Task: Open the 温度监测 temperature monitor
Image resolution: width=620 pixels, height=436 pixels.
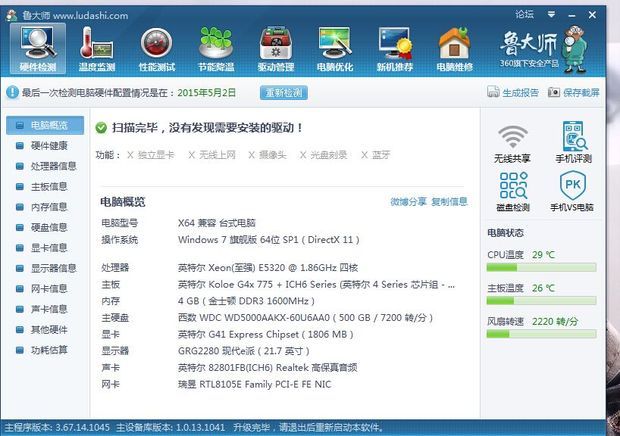Action: [97, 49]
